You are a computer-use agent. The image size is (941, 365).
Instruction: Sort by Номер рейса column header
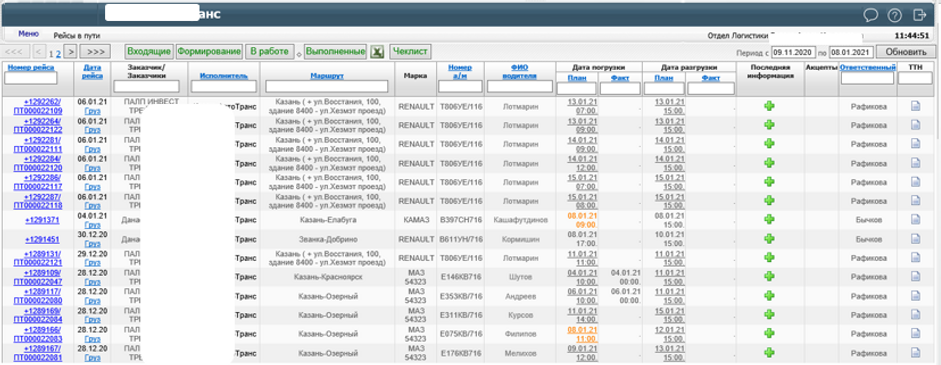coord(31,67)
